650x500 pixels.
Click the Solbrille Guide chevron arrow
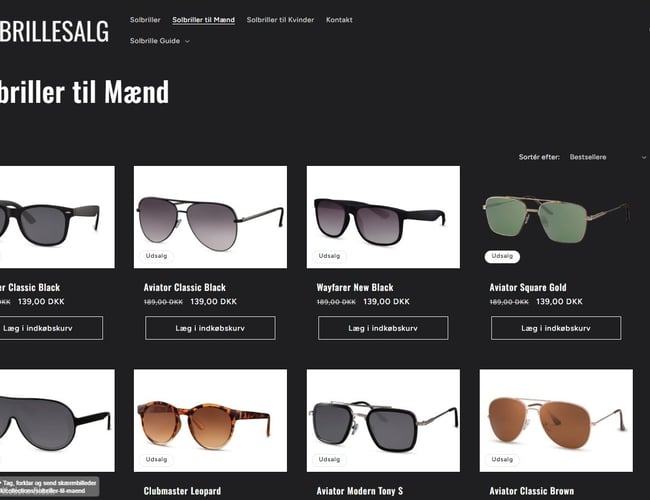click(187, 41)
